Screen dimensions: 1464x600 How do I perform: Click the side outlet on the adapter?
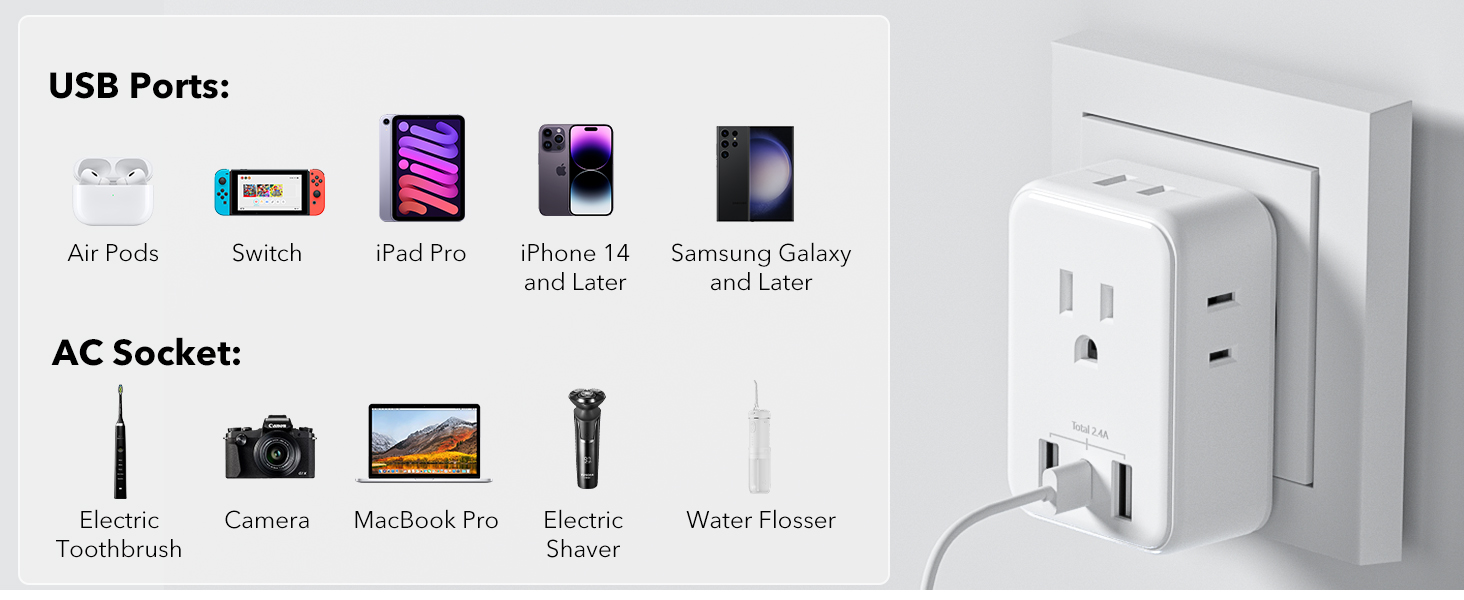[1221, 328]
